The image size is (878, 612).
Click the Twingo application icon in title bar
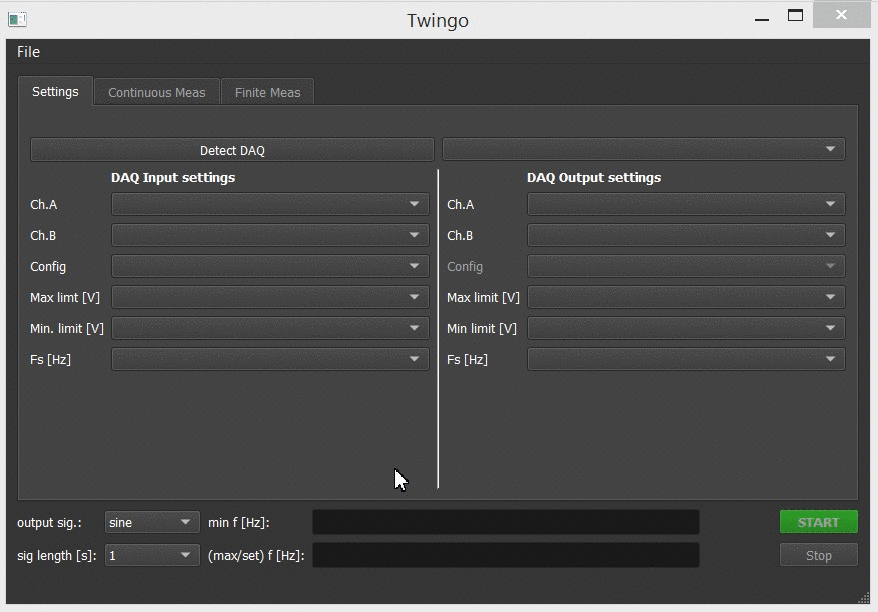pos(17,20)
